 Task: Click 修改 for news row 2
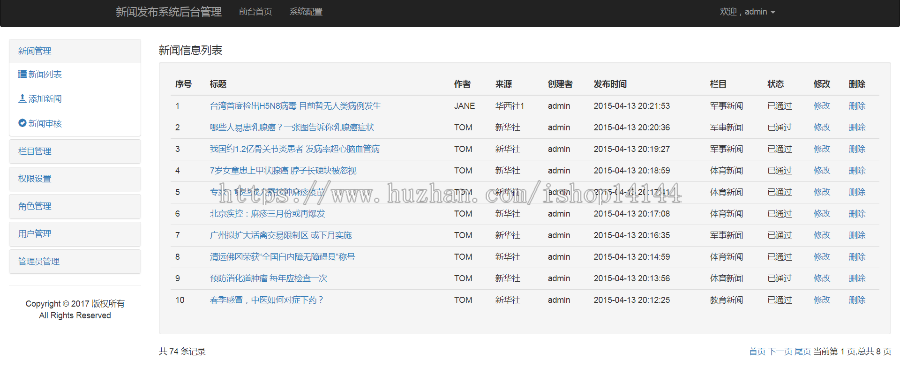[822, 127]
